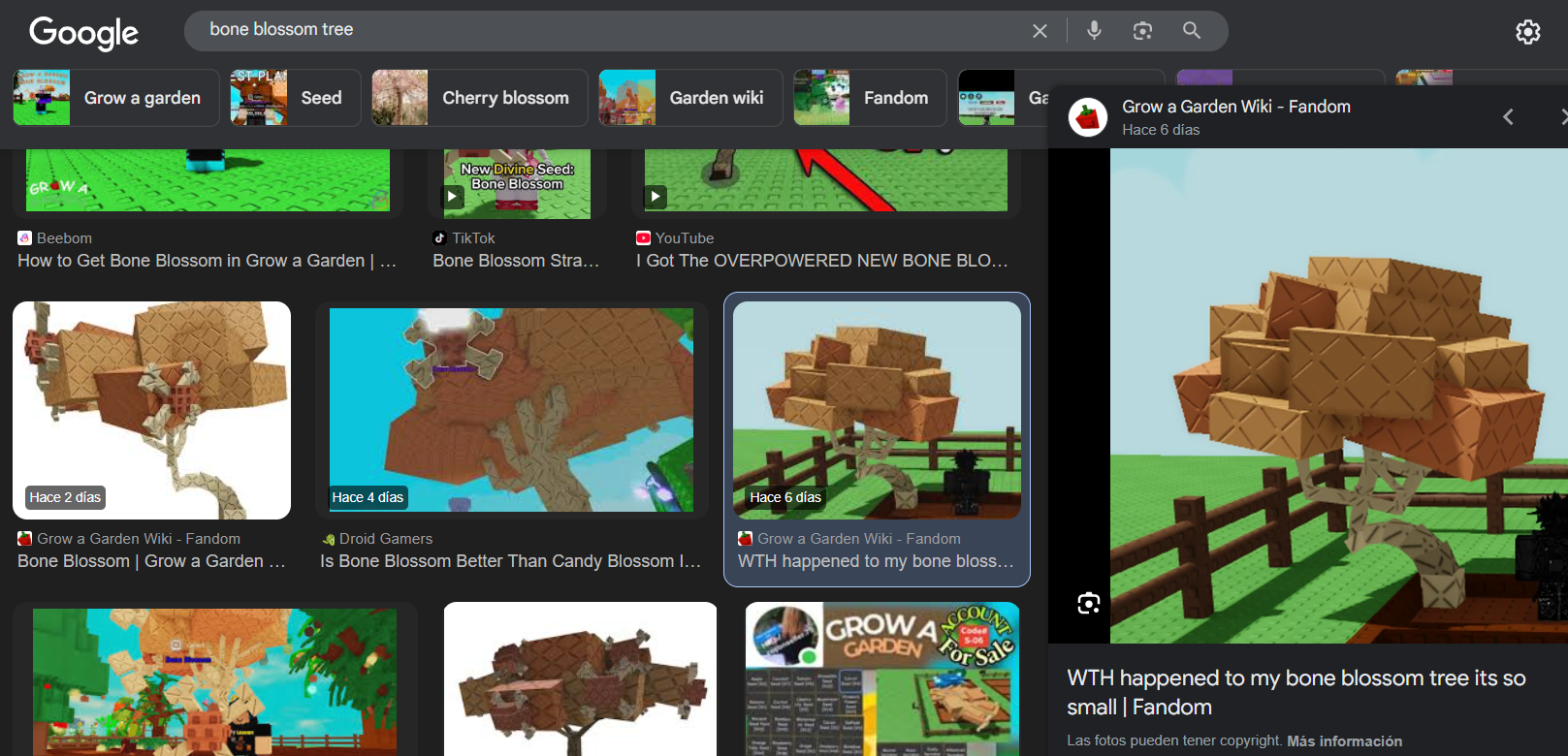Open 'Is Bone Blossom Better Than Candy Blossom' link
The width and height of the screenshot is (1568, 756).
[x=510, y=561]
